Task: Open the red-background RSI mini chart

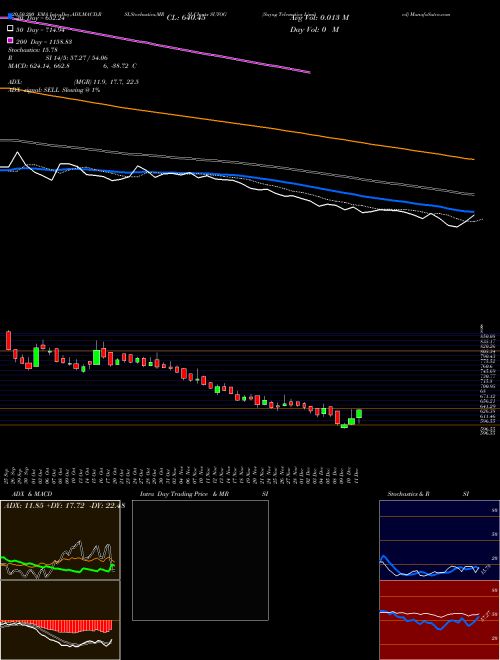Action: pyautogui.click(x=439, y=620)
